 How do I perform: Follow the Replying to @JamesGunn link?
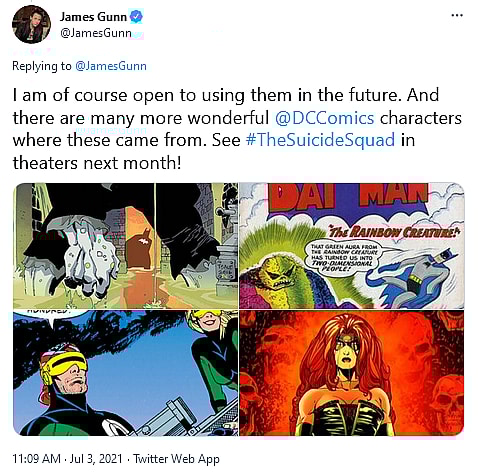(x=111, y=66)
